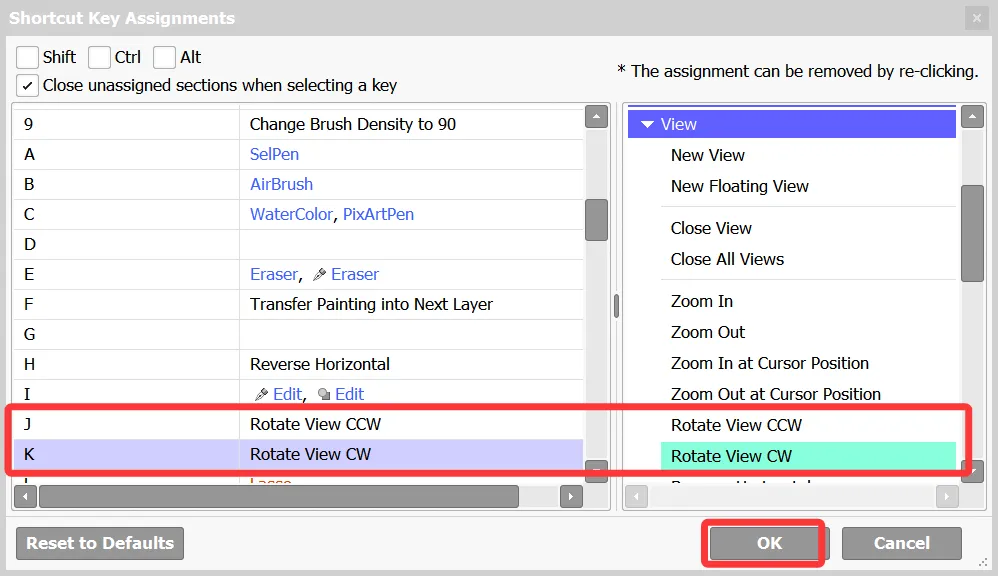Click key list scroll right arrow
Image resolution: width=998 pixels, height=576 pixels.
tap(571, 496)
